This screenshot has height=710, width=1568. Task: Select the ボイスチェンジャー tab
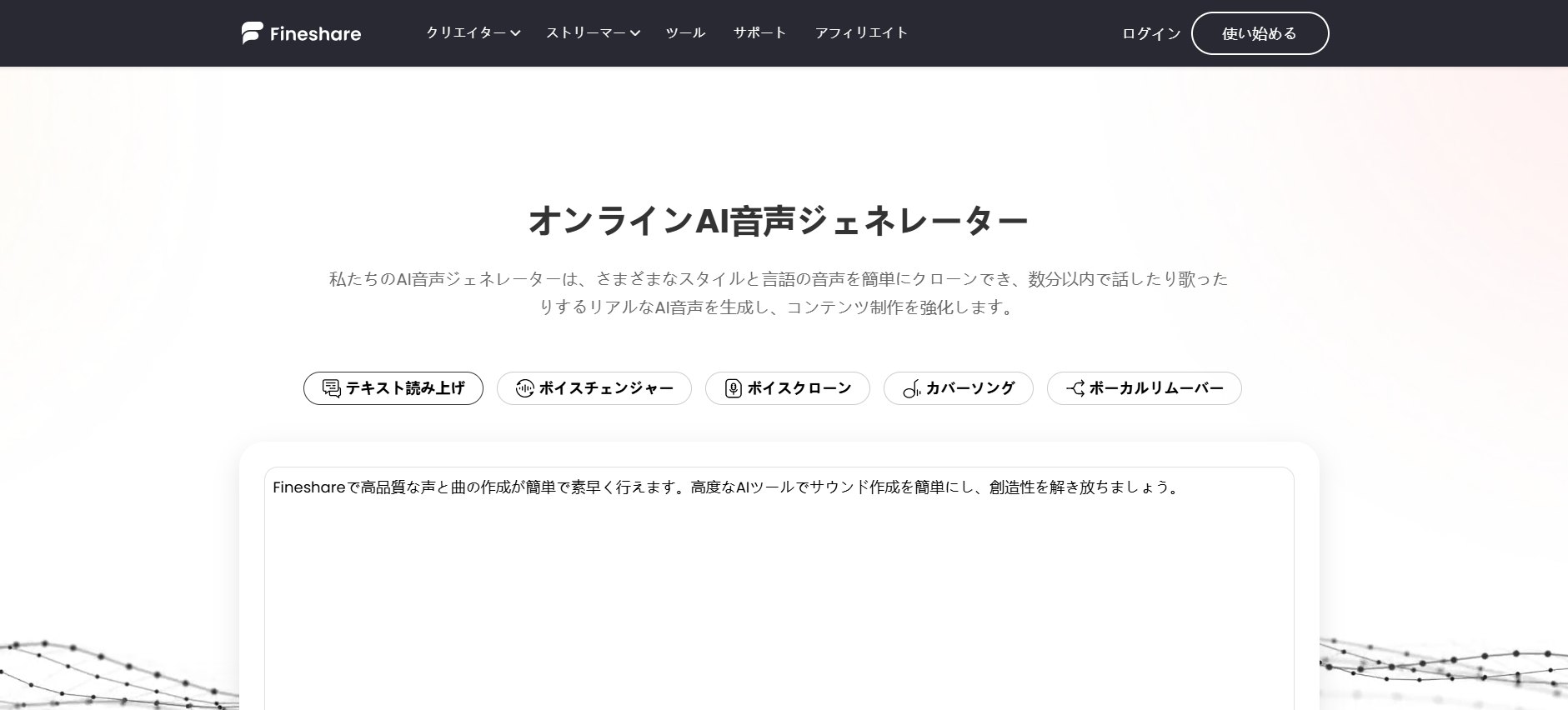[x=594, y=388]
